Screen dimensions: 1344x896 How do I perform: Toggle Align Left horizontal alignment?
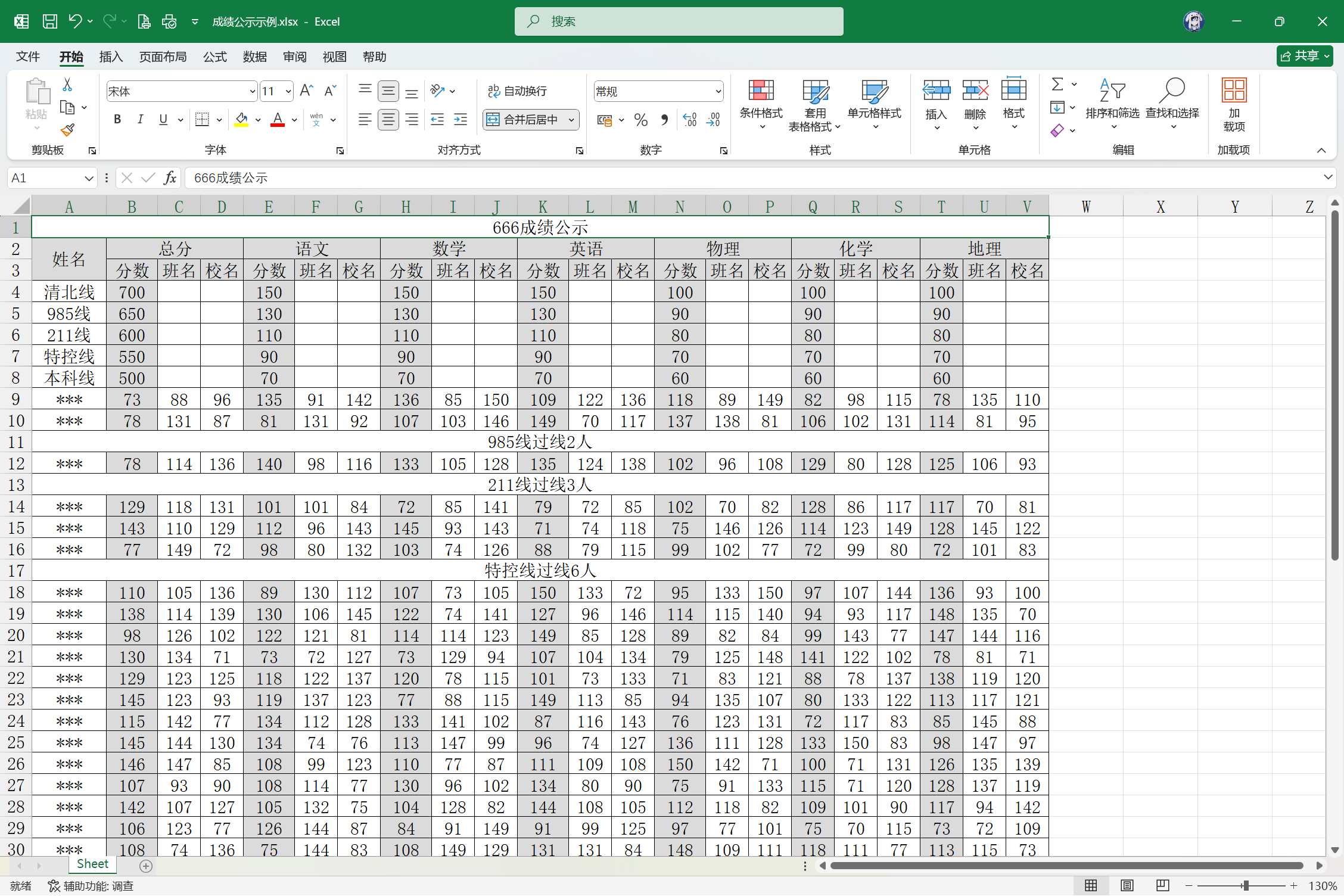pos(365,120)
